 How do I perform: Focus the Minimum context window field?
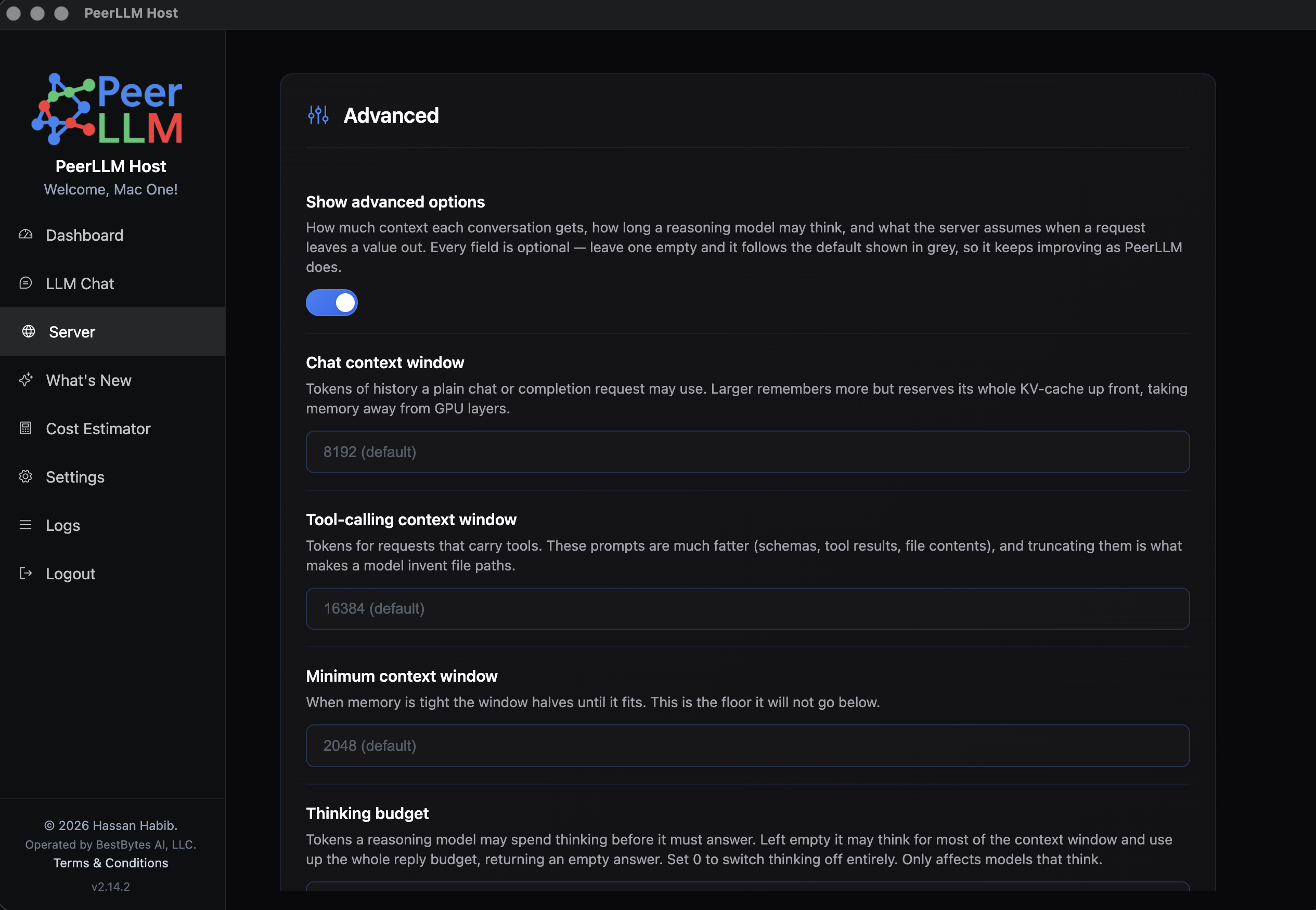747,746
